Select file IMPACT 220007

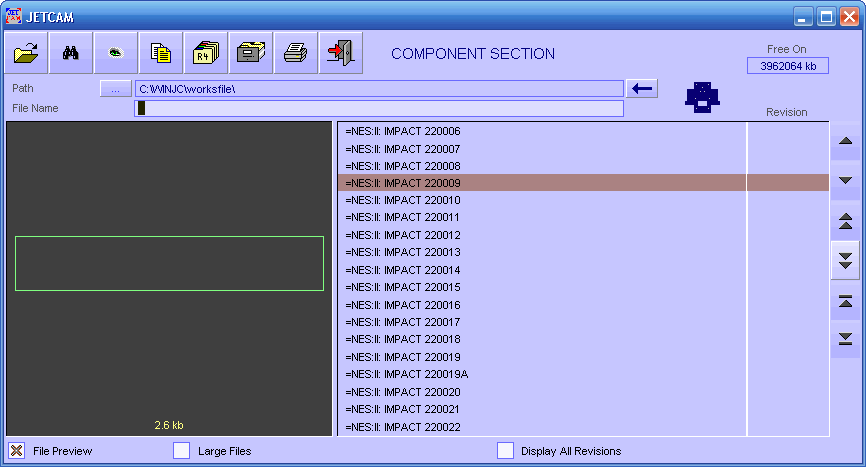[542, 149]
